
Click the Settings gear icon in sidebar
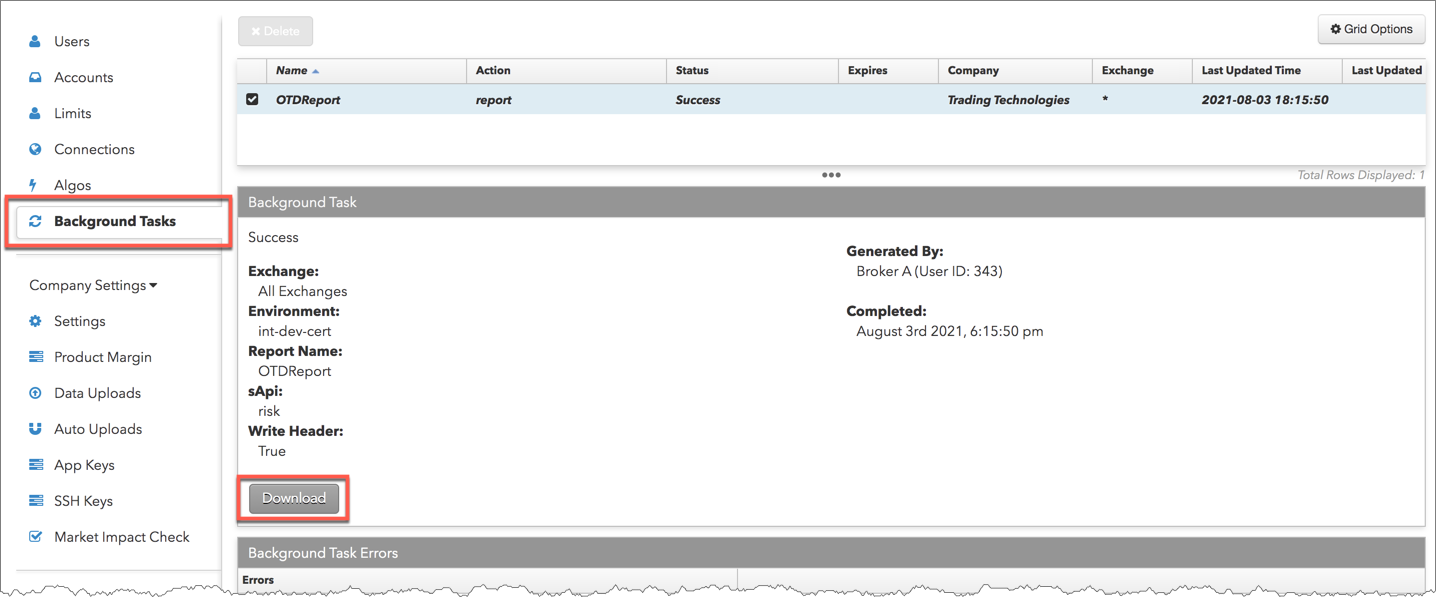[x=35, y=322]
